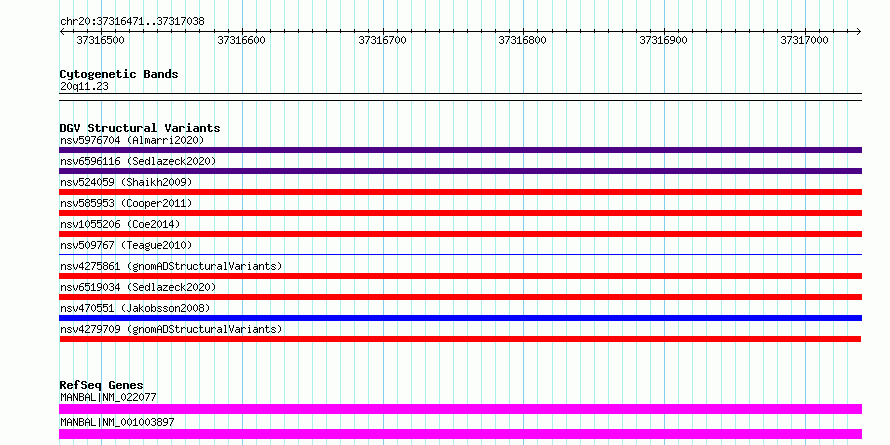Click the 20q11.23 band label

point(84,87)
